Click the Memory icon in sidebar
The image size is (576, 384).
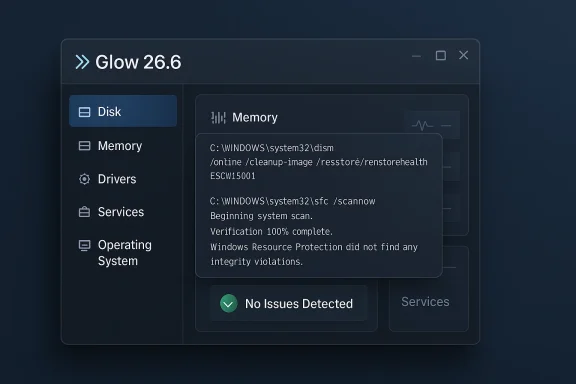click(x=84, y=146)
